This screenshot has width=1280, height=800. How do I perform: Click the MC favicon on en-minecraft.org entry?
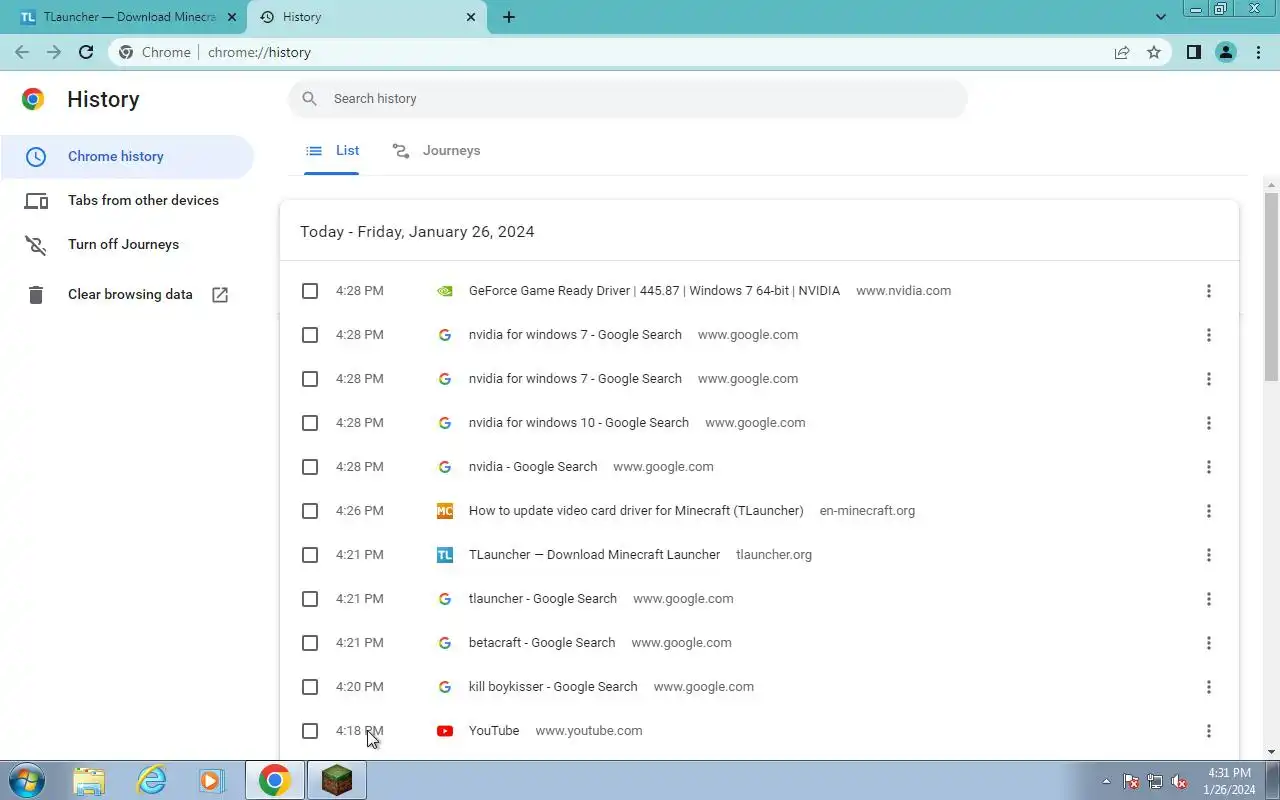(x=445, y=511)
